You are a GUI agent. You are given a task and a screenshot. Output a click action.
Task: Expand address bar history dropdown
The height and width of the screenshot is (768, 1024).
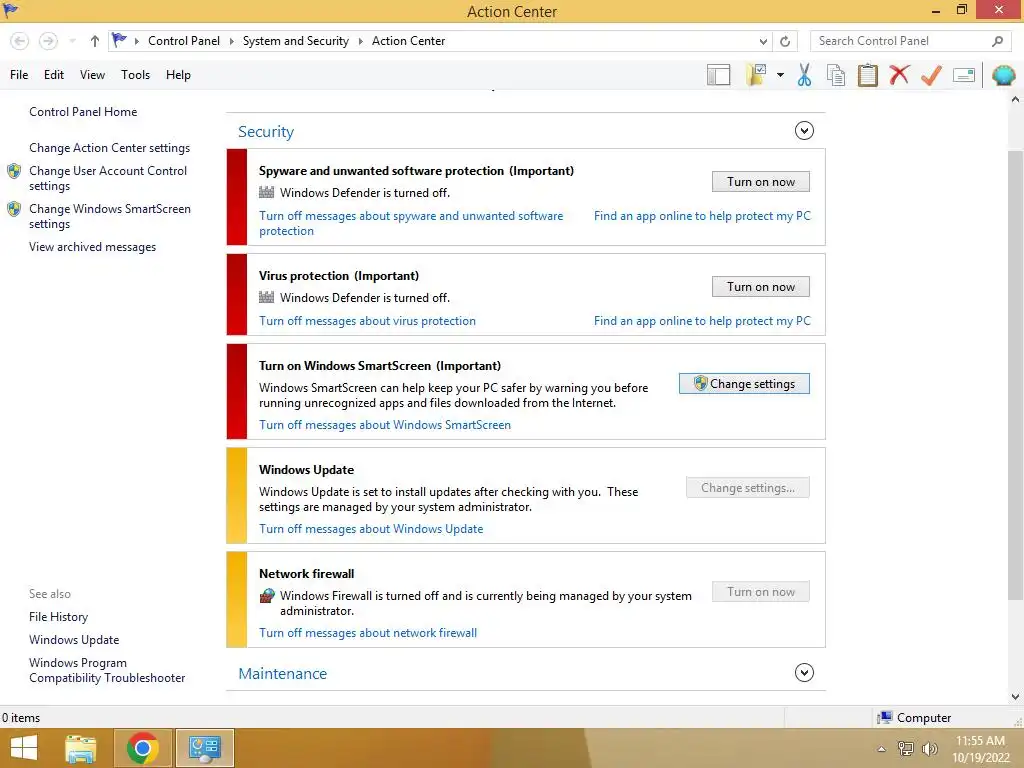pyautogui.click(x=763, y=41)
